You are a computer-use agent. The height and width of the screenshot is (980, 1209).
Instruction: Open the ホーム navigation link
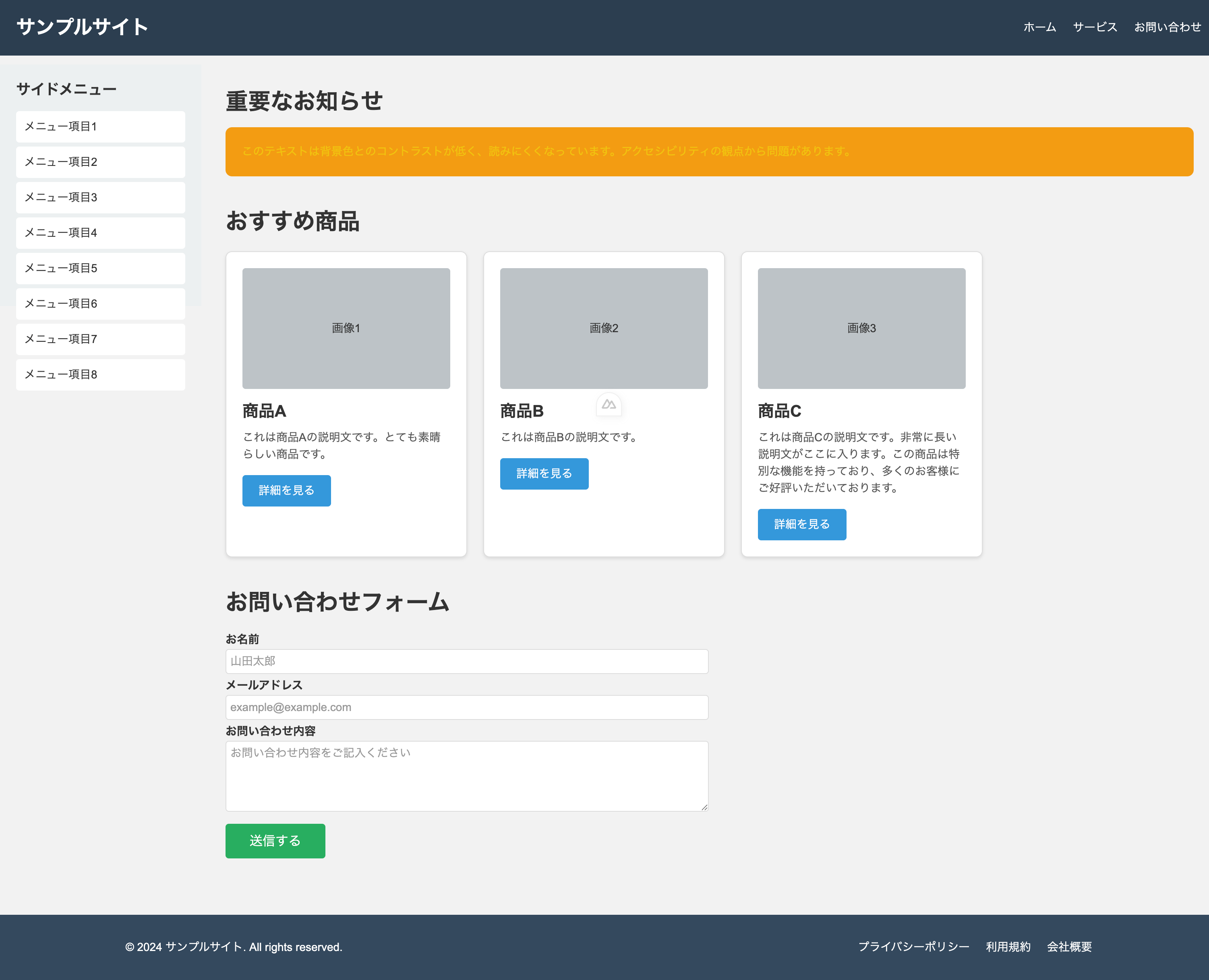[1039, 27]
